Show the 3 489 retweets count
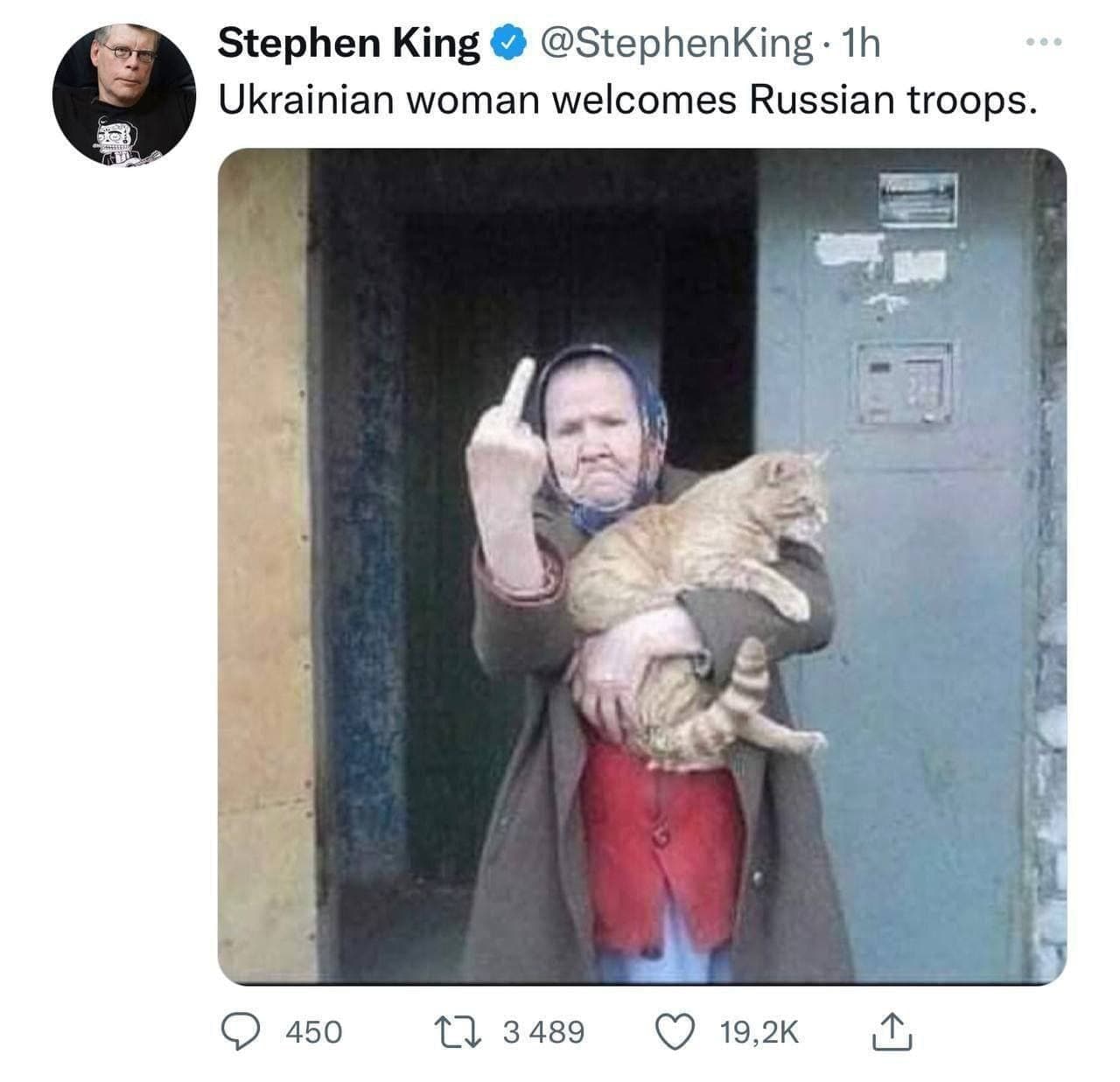 (543, 1032)
